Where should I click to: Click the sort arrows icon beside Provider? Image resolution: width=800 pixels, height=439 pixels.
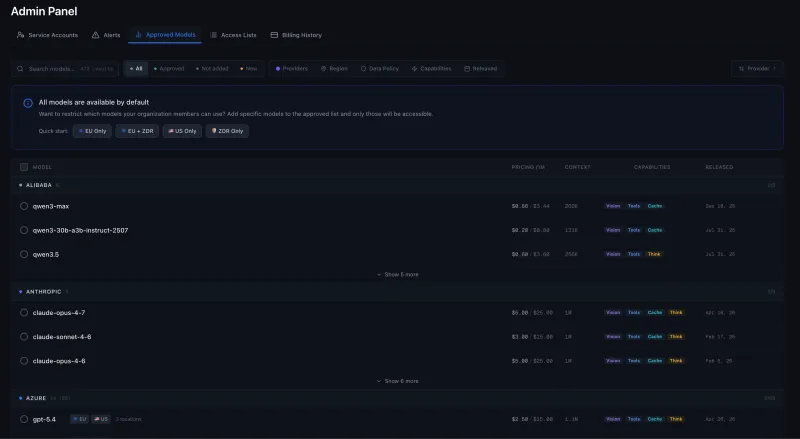point(741,68)
